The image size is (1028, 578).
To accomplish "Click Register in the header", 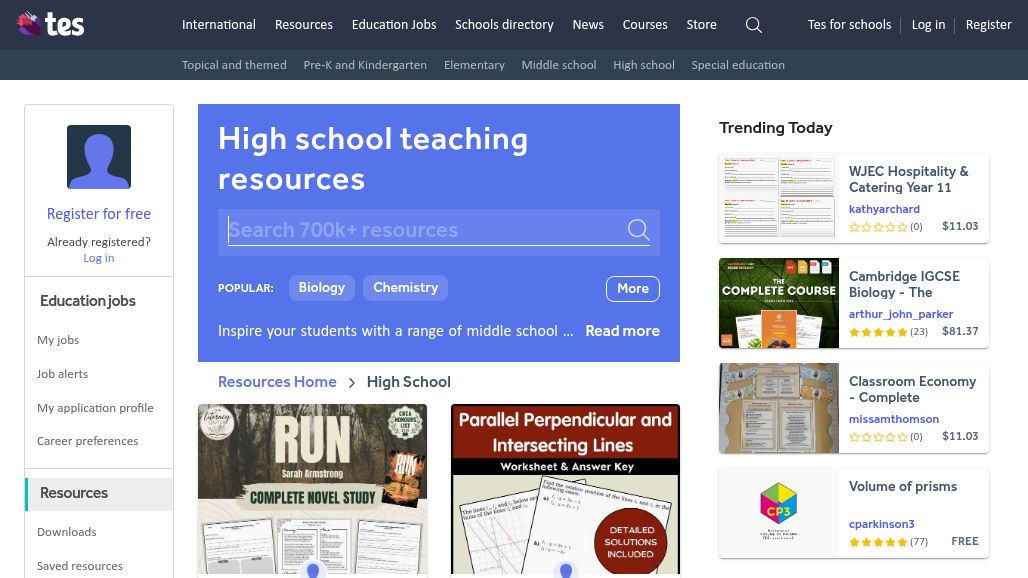I will pyautogui.click(x=988, y=25).
